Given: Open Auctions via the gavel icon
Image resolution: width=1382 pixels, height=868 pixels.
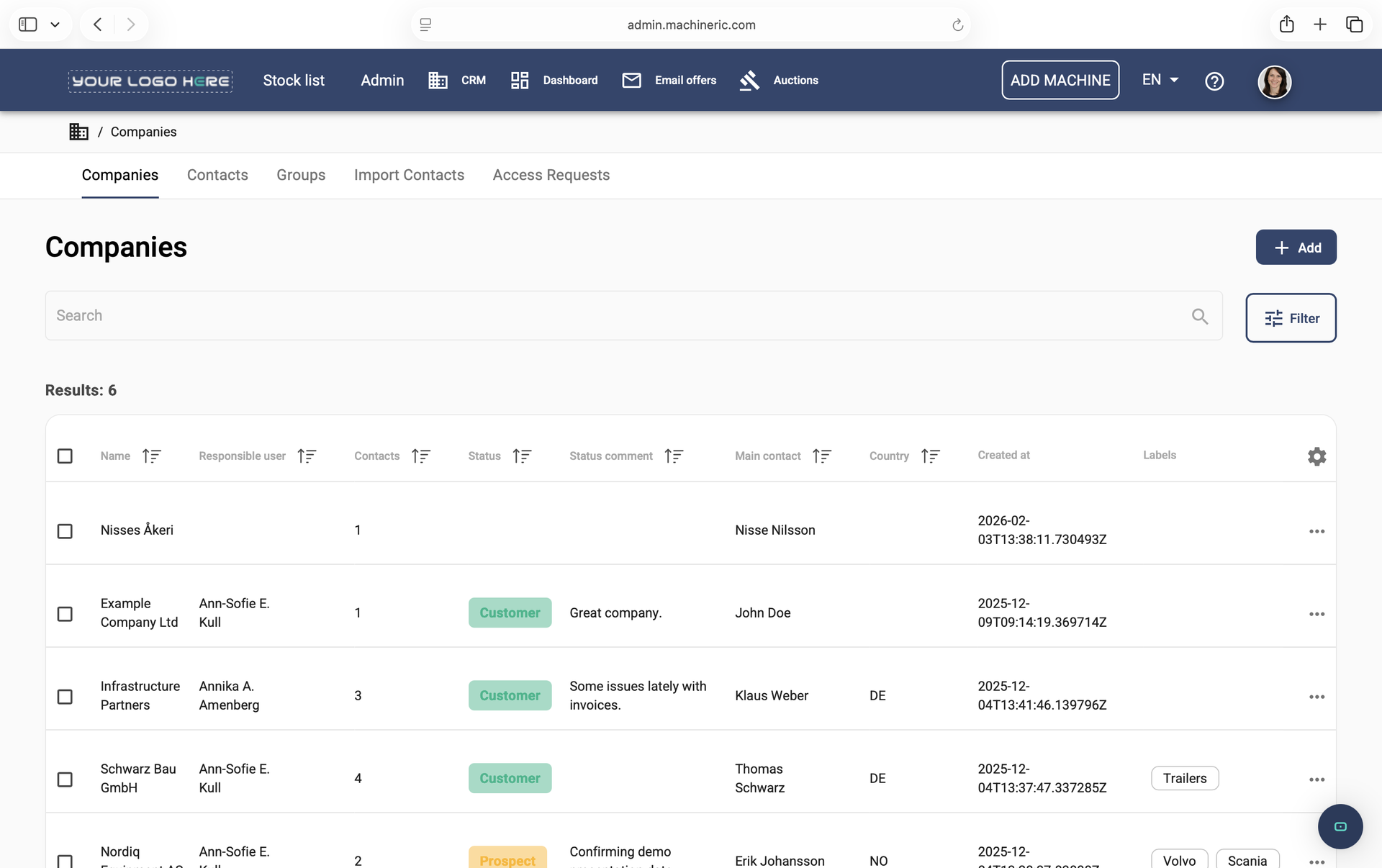Looking at the screenshot, I should pyautogui.click(x=749, y=81).
